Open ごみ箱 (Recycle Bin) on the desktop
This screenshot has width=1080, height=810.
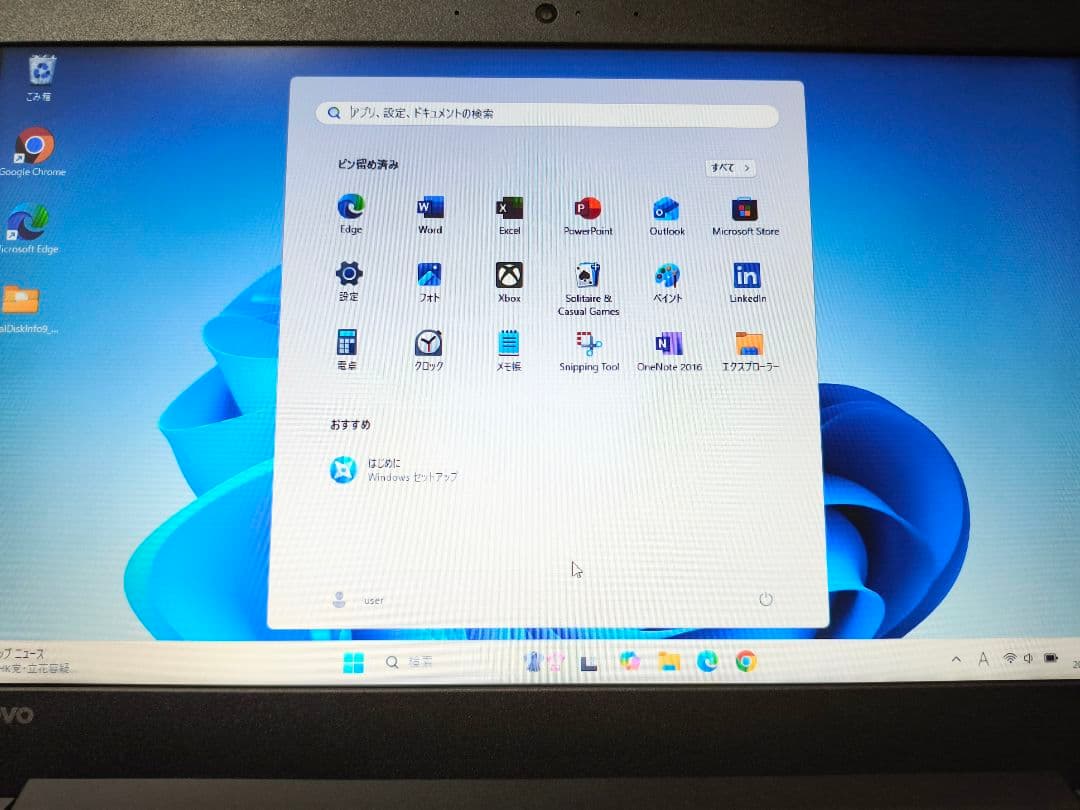point(41,70)
